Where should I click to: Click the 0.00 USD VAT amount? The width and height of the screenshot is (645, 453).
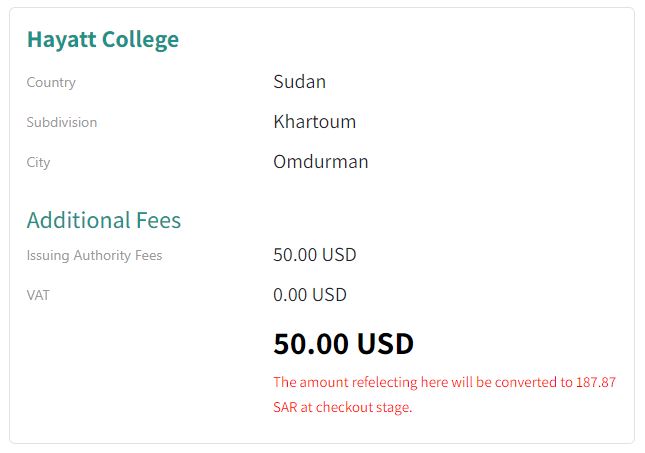pos(309,295)
